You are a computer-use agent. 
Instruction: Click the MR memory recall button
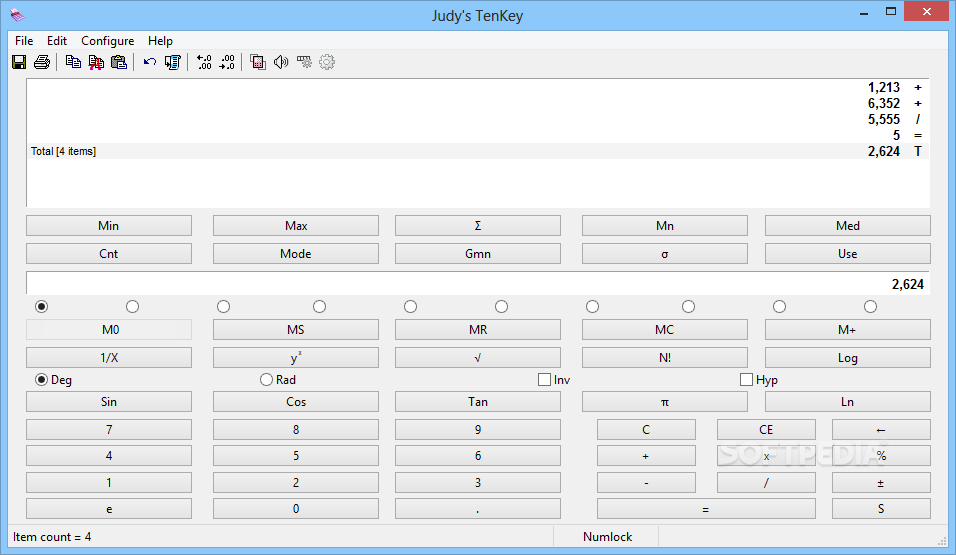(478, 329)
